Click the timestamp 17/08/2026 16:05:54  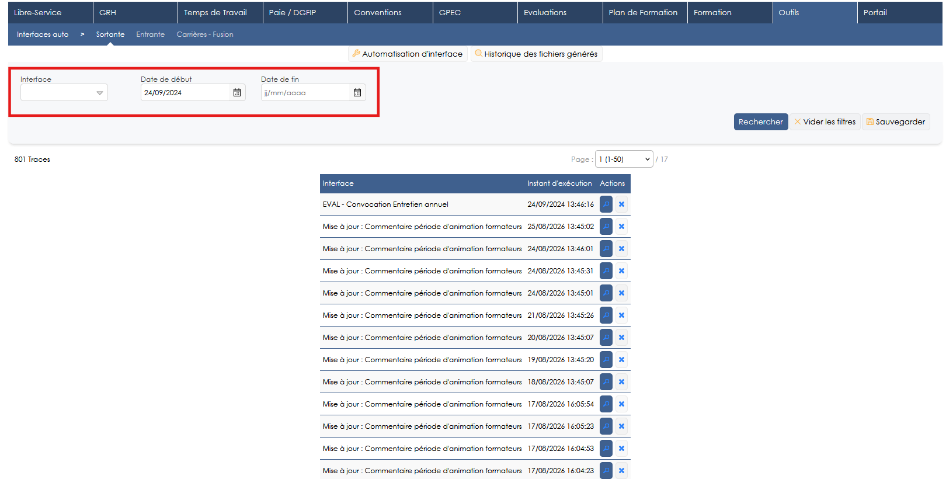click(560, 404)
